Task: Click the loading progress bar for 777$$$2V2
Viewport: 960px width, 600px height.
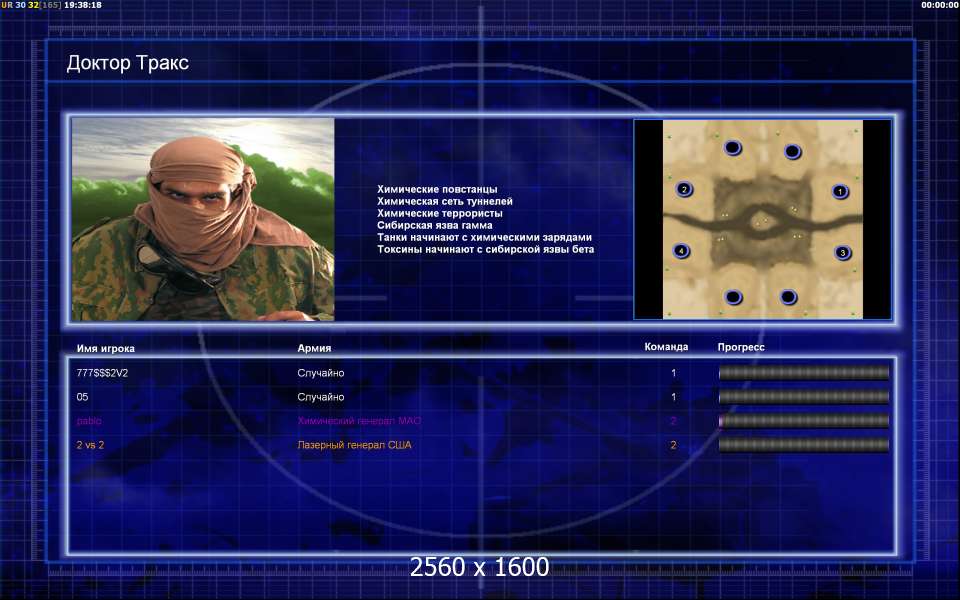Action: pyautogui.click(x=803, y=373)
